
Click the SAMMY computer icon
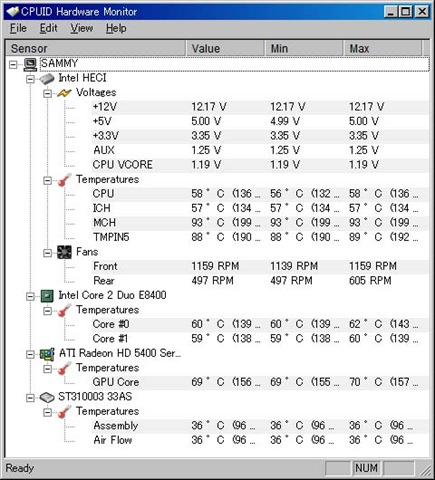pos(30,64)
